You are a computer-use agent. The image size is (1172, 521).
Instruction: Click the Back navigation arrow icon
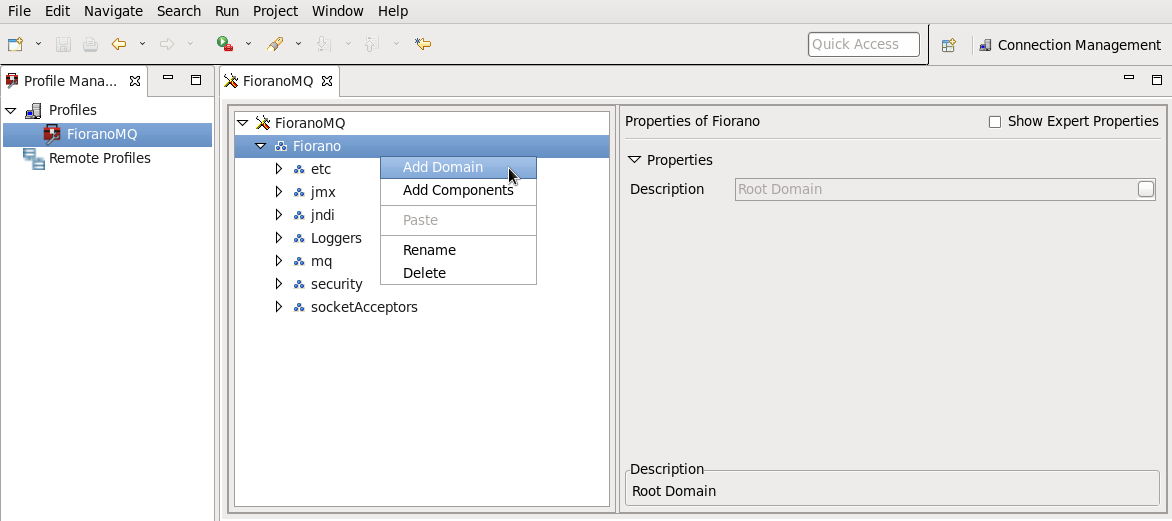coord(118,44)
